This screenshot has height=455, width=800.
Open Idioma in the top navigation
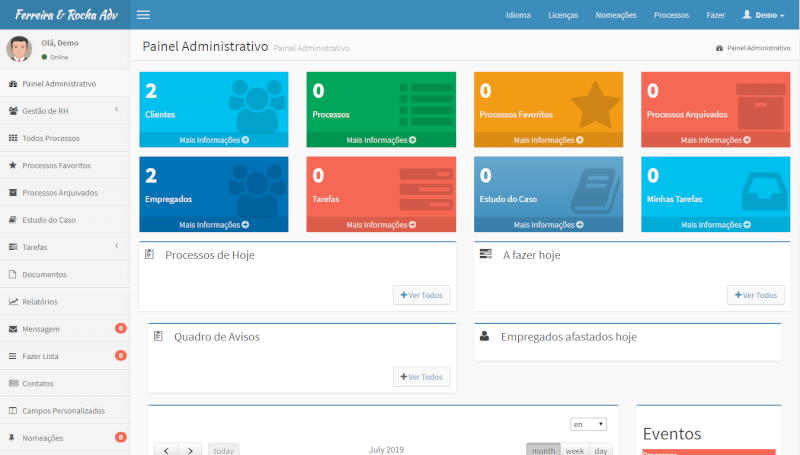[518, 15]
